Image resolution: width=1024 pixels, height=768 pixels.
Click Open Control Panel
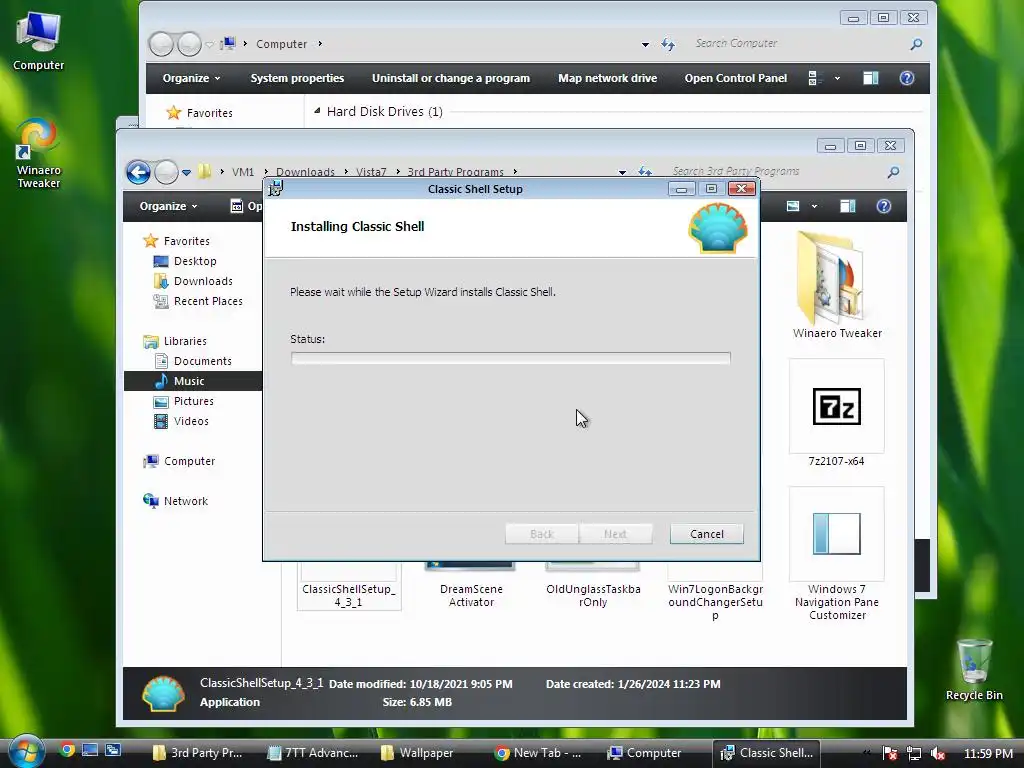click(735, 78)
